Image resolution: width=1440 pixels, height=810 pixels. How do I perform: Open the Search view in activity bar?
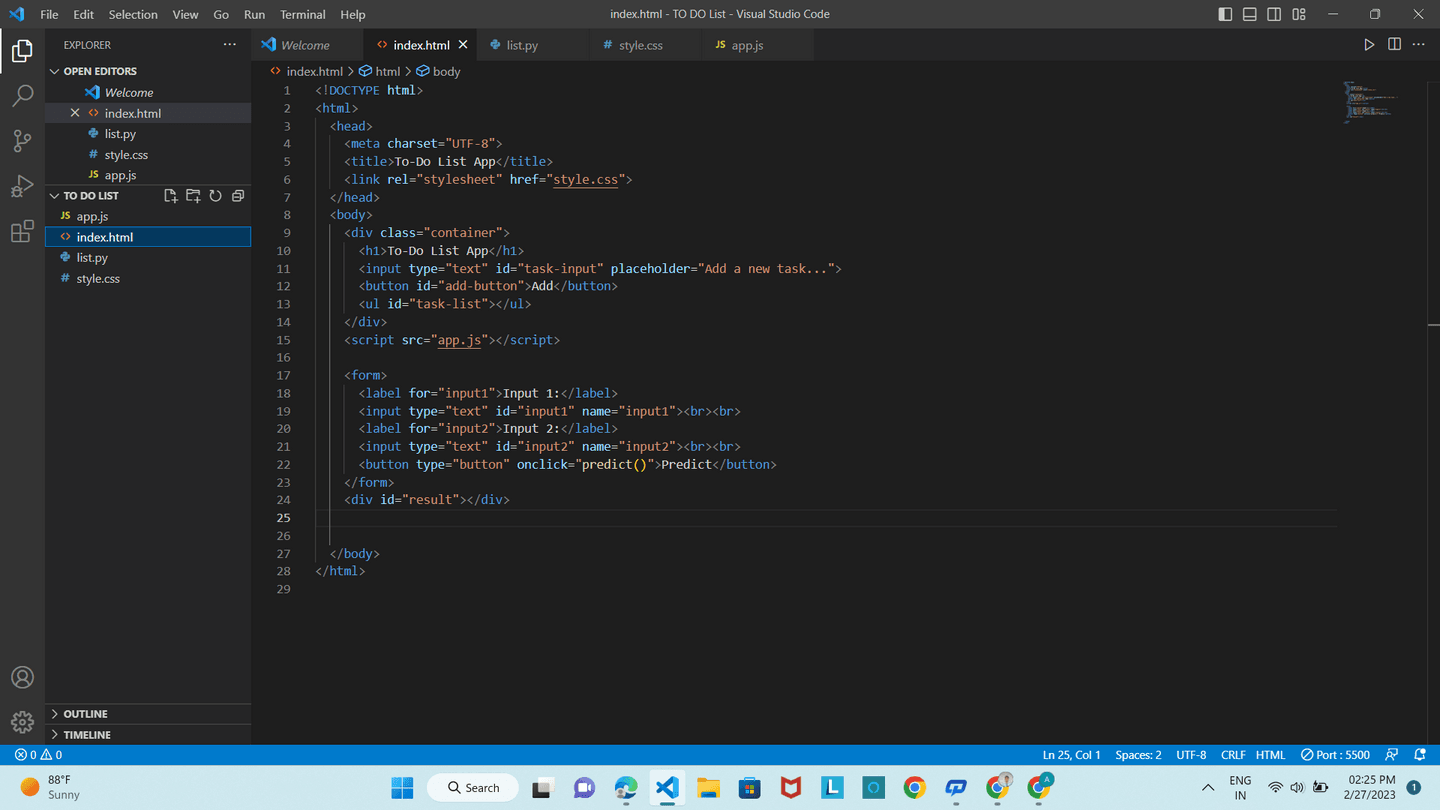pyautogui.click(x=22, y=96)
